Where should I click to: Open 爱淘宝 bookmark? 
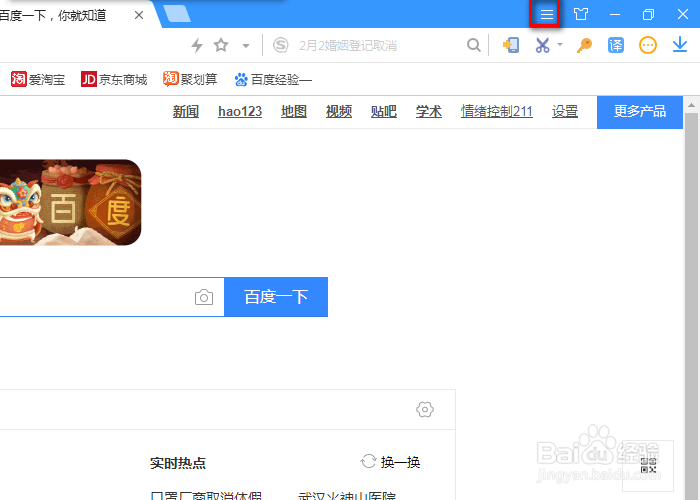(38, 79)
